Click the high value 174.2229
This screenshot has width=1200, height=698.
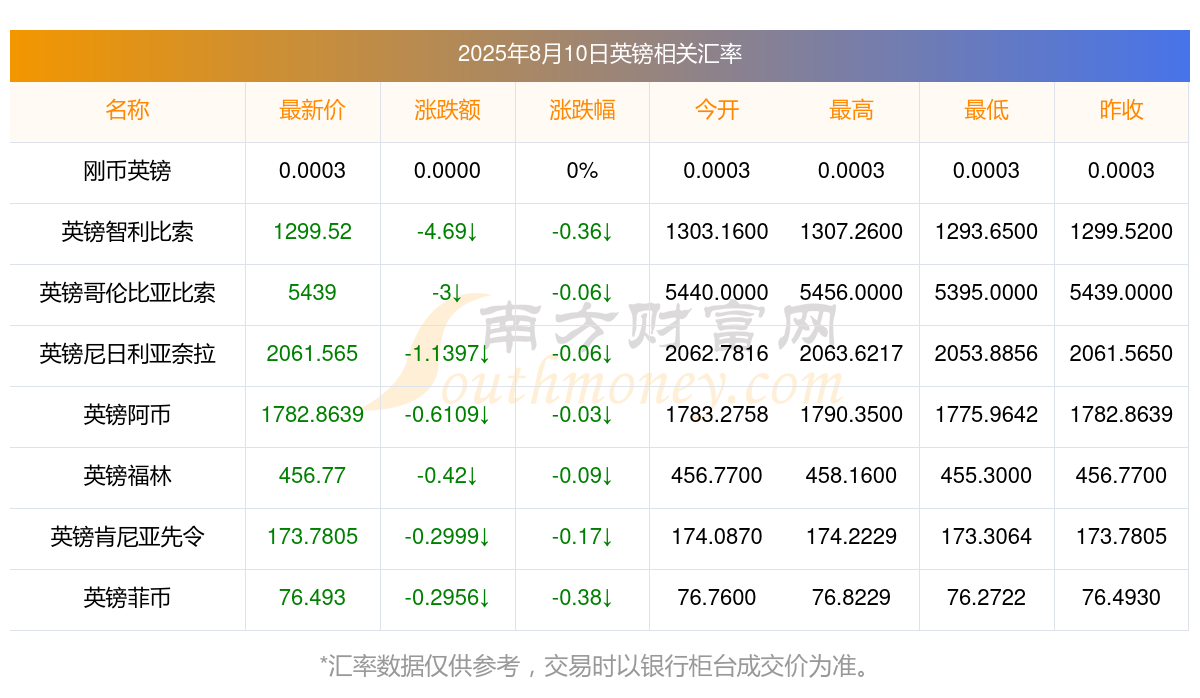point(851,537)
